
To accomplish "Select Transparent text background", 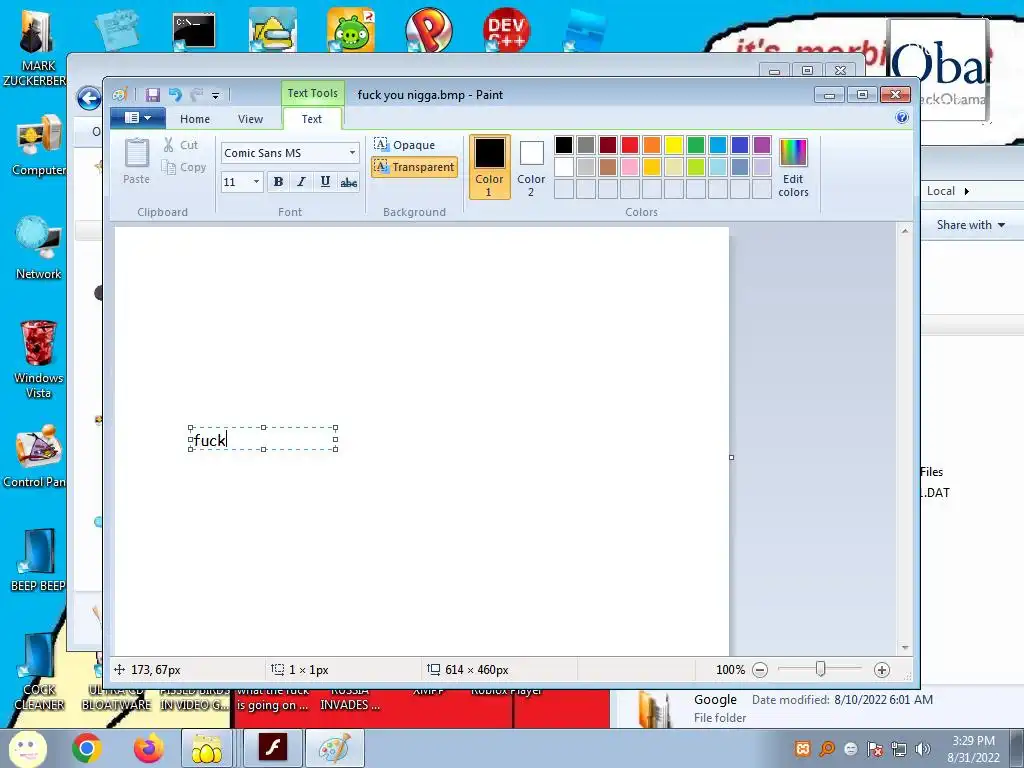I will click(414, 167).
